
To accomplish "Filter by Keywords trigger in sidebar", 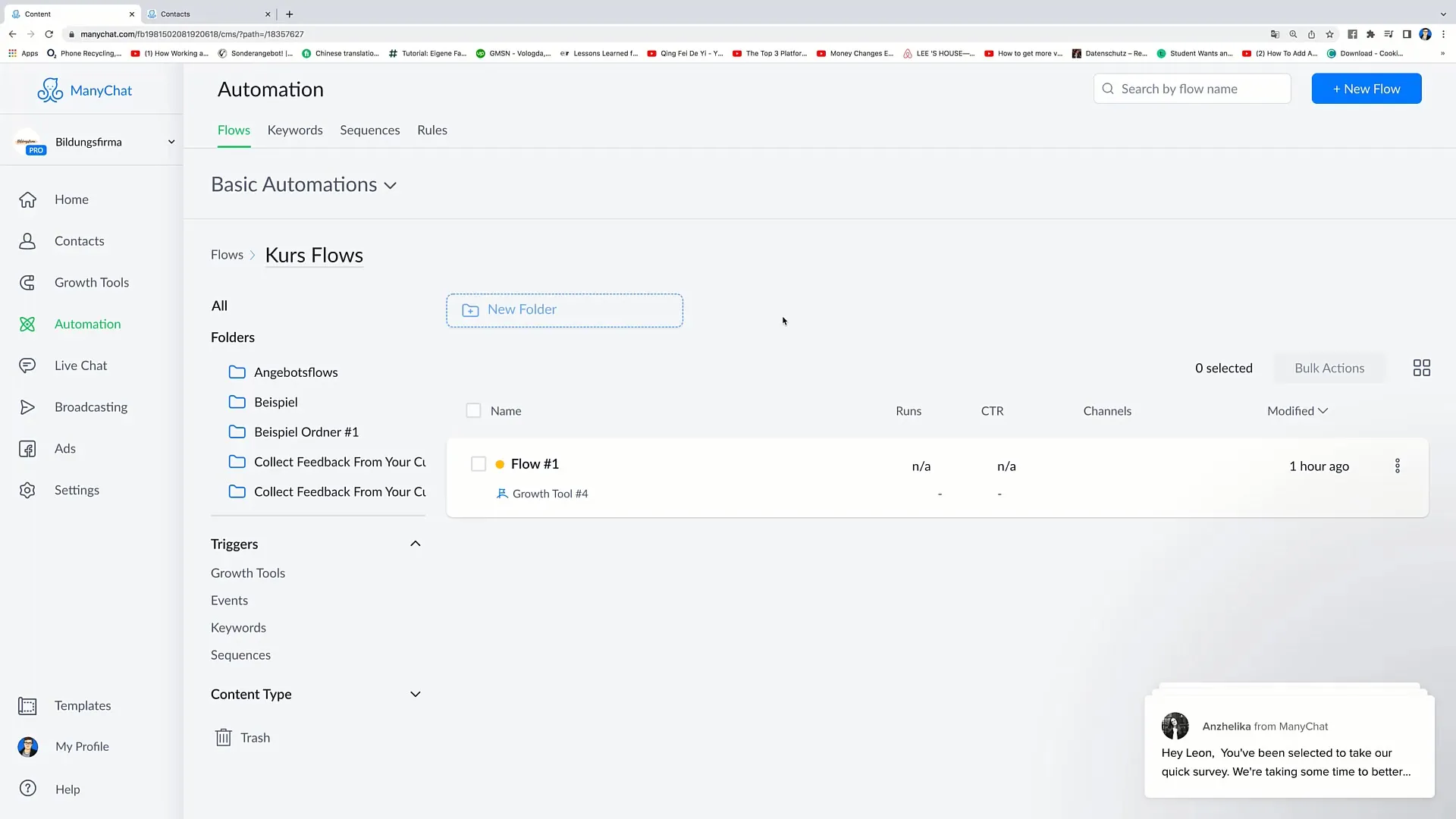I will tap(238, 628).
